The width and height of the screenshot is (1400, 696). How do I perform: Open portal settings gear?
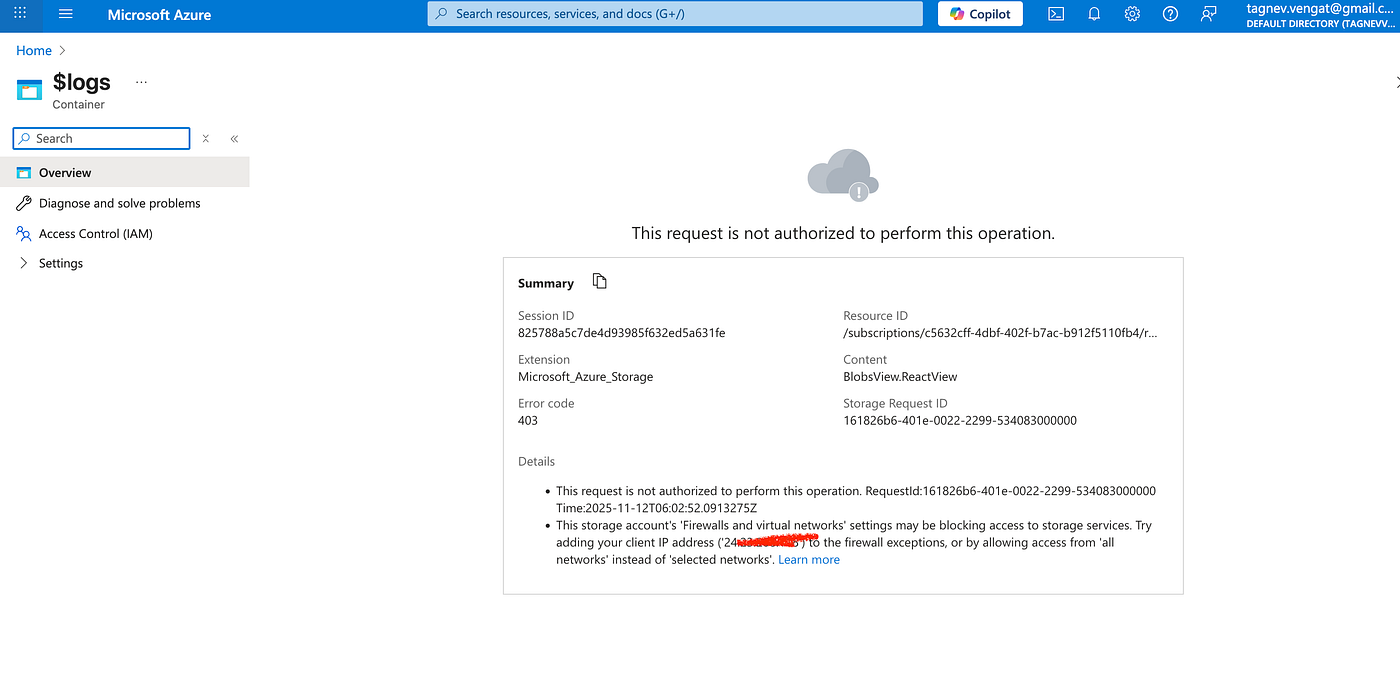(1132, 14)
